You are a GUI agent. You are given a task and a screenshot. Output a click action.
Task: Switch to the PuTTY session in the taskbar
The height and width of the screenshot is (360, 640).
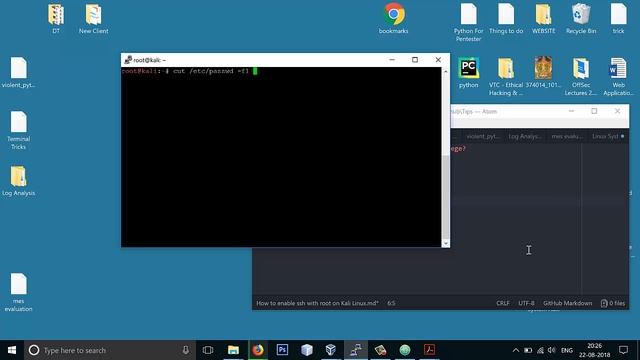point(356,350)
